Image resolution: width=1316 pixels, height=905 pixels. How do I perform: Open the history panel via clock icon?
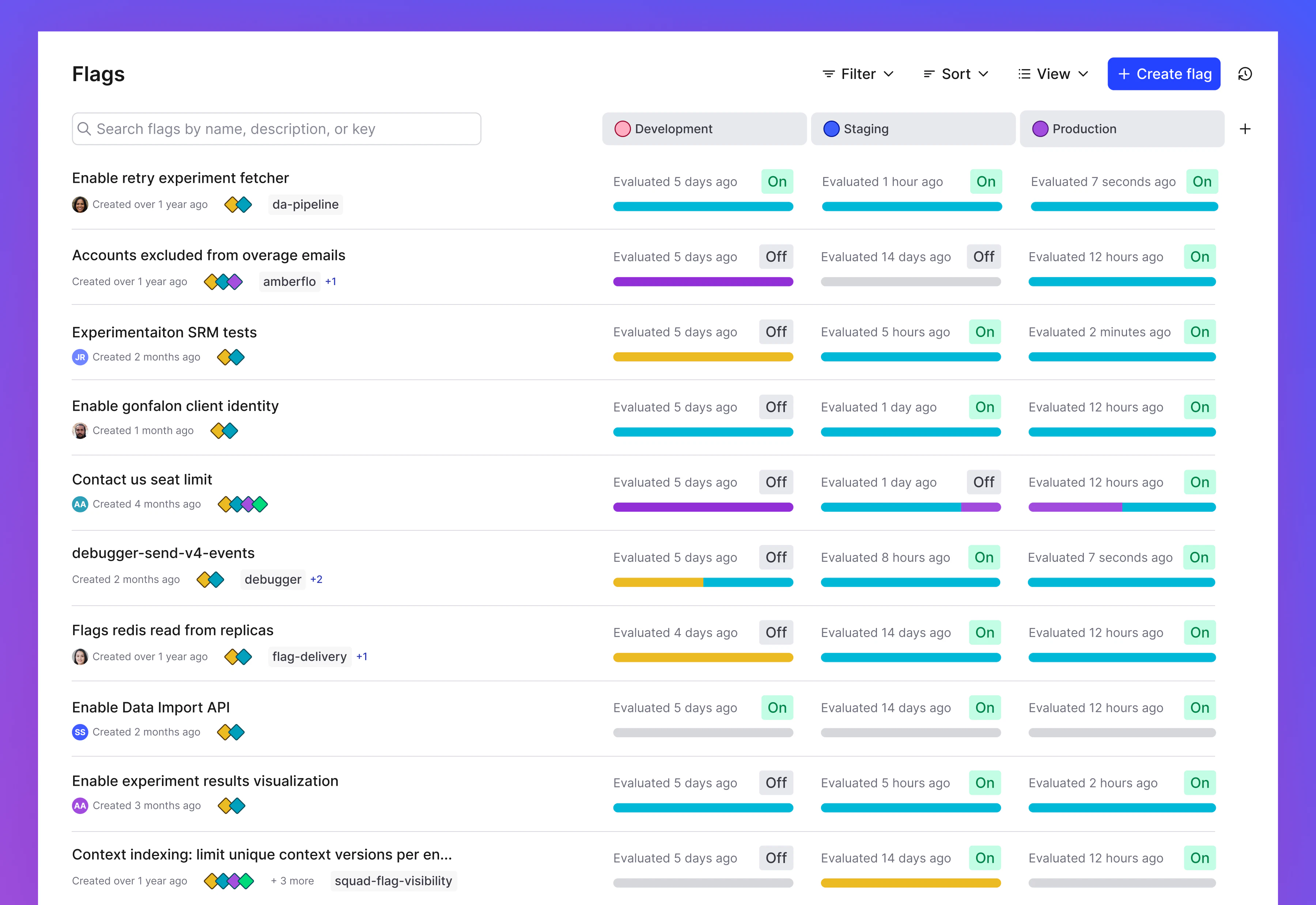pyautogui.click(x=1245, y=73)
